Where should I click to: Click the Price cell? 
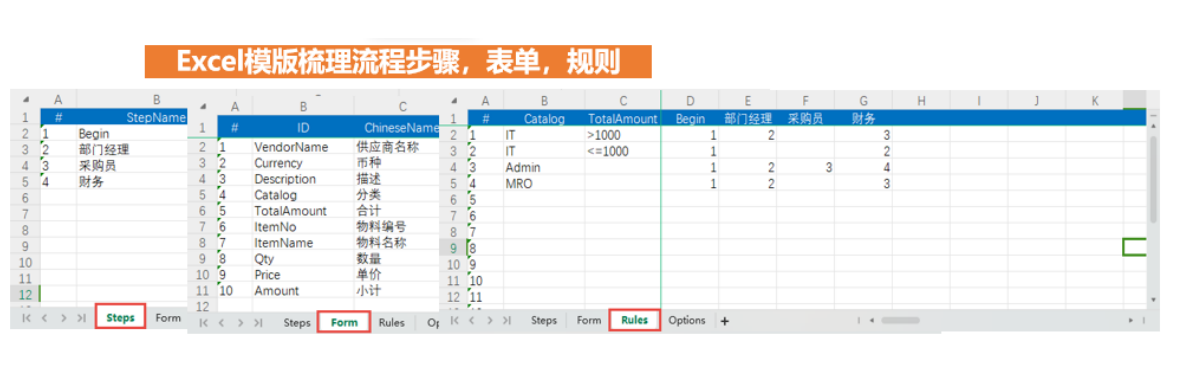(303, 275)
